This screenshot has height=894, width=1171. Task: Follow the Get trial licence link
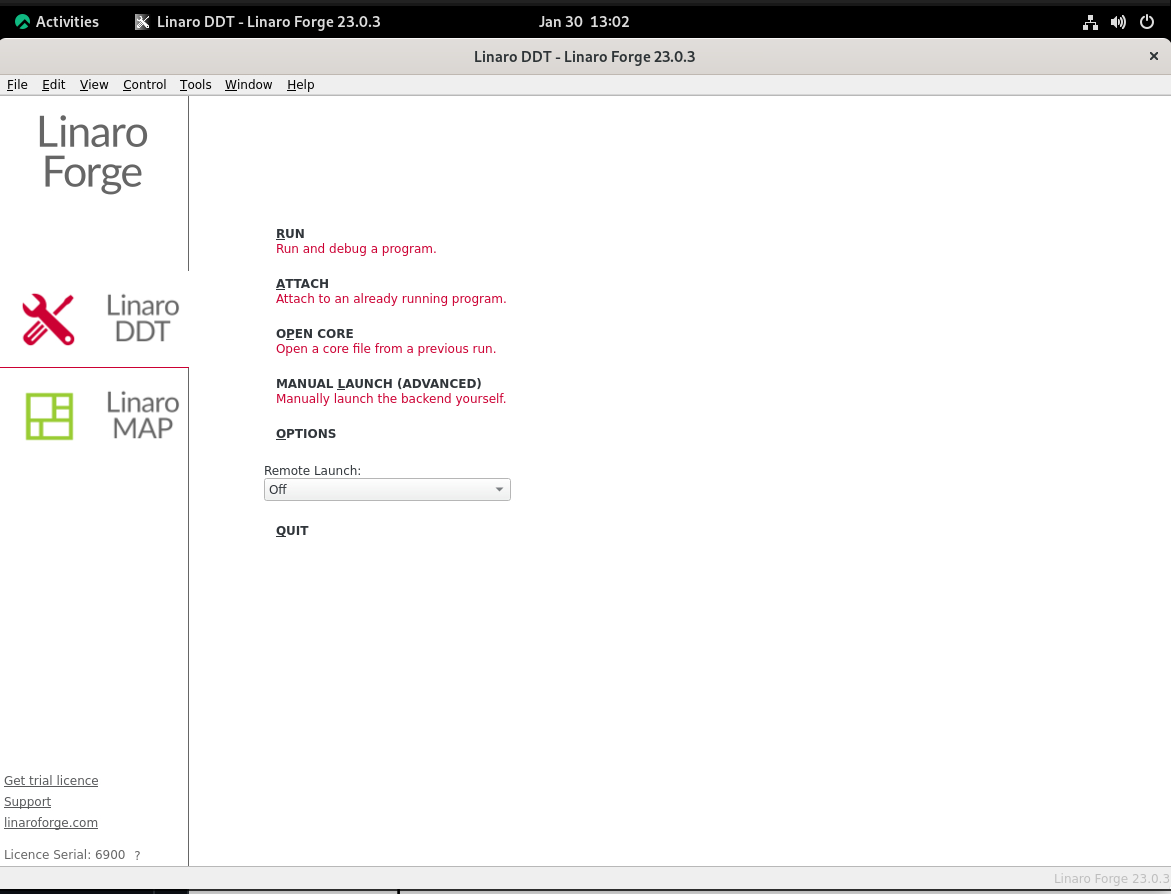tap(51, 780)
